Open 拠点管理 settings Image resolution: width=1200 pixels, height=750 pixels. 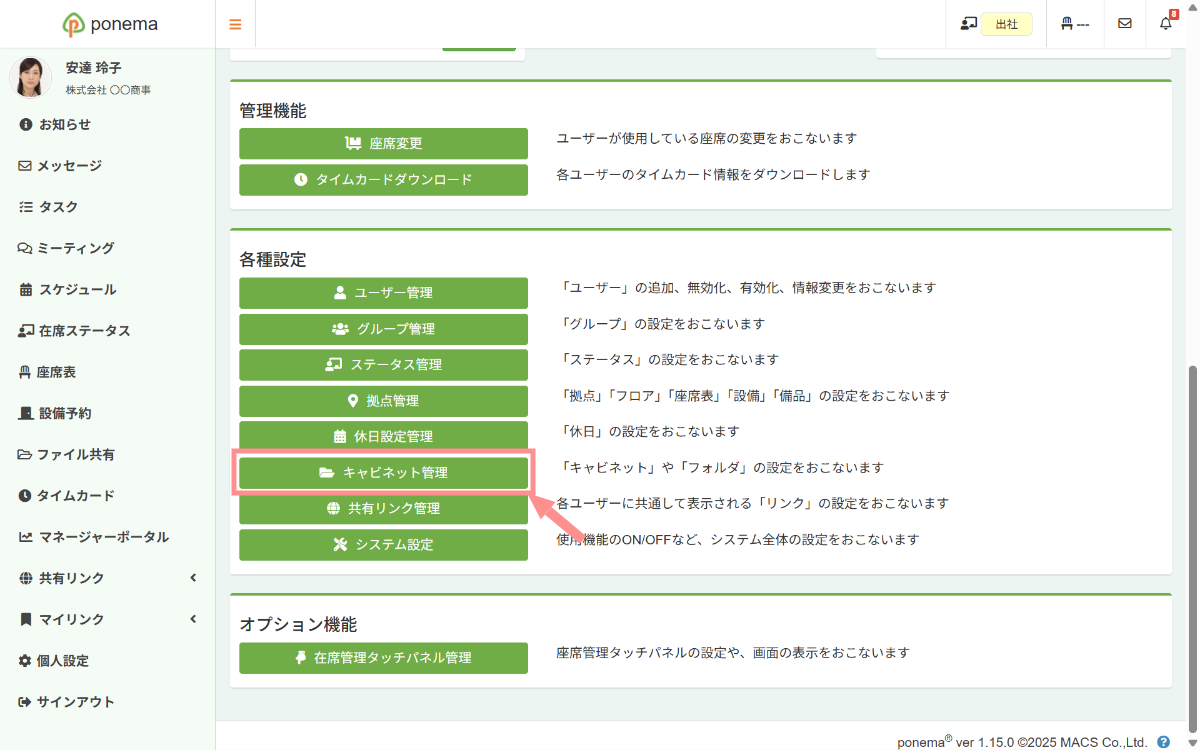tap(383, 401)
